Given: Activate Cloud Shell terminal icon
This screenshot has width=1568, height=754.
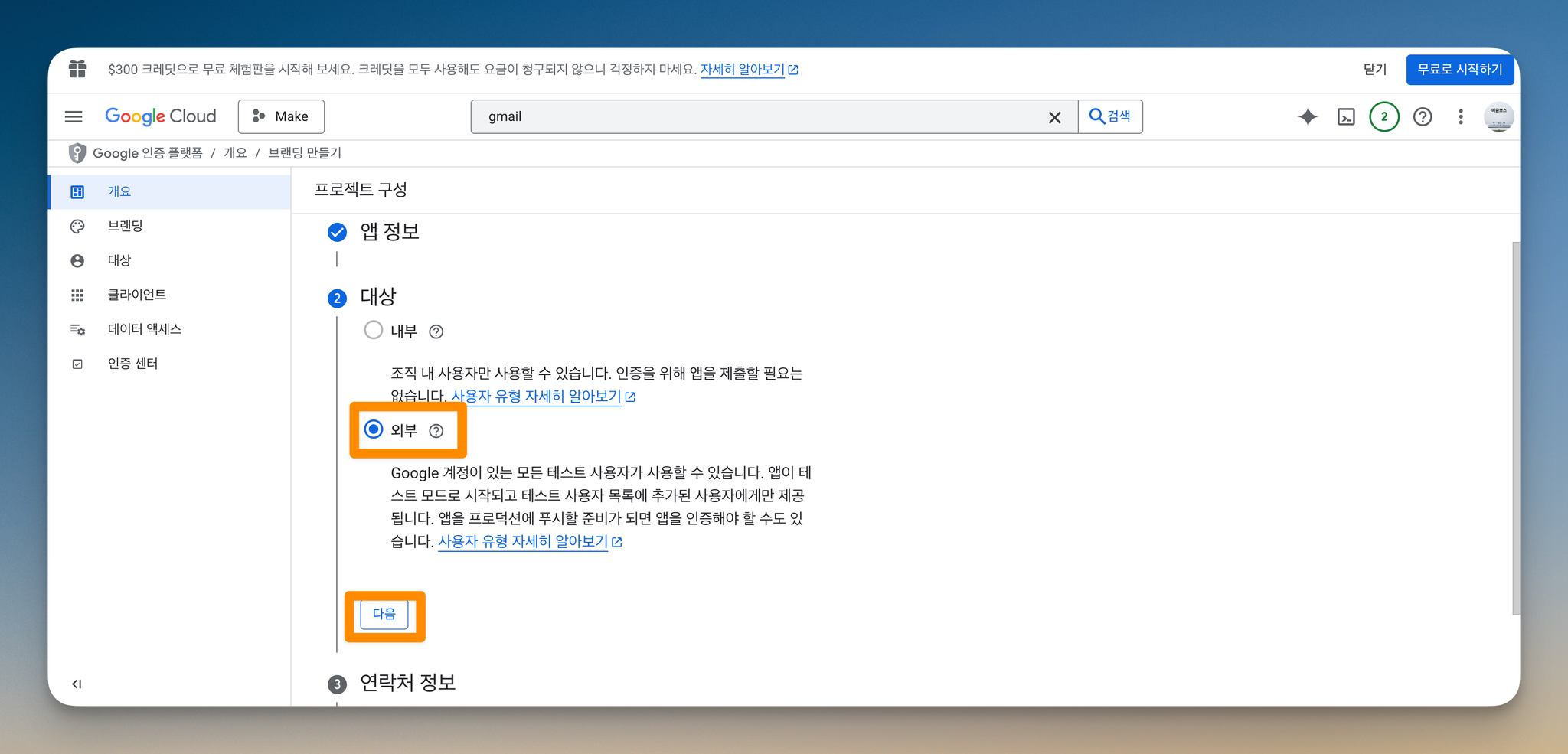Looking at the screenshot, I should click(x=1346, y=116).
